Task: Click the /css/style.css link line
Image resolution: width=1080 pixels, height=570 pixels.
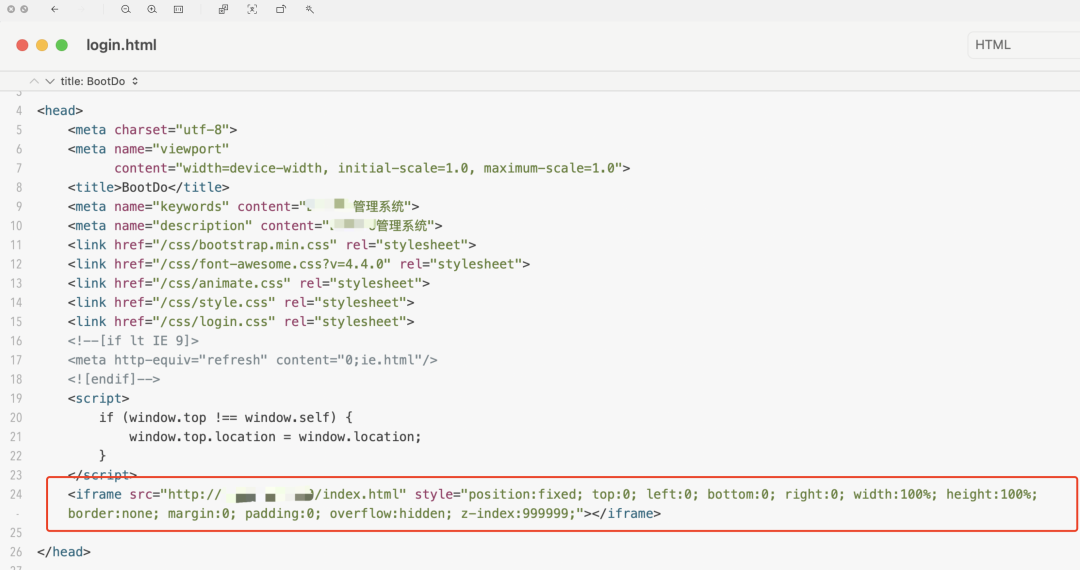Action: (x=241, y=303)
